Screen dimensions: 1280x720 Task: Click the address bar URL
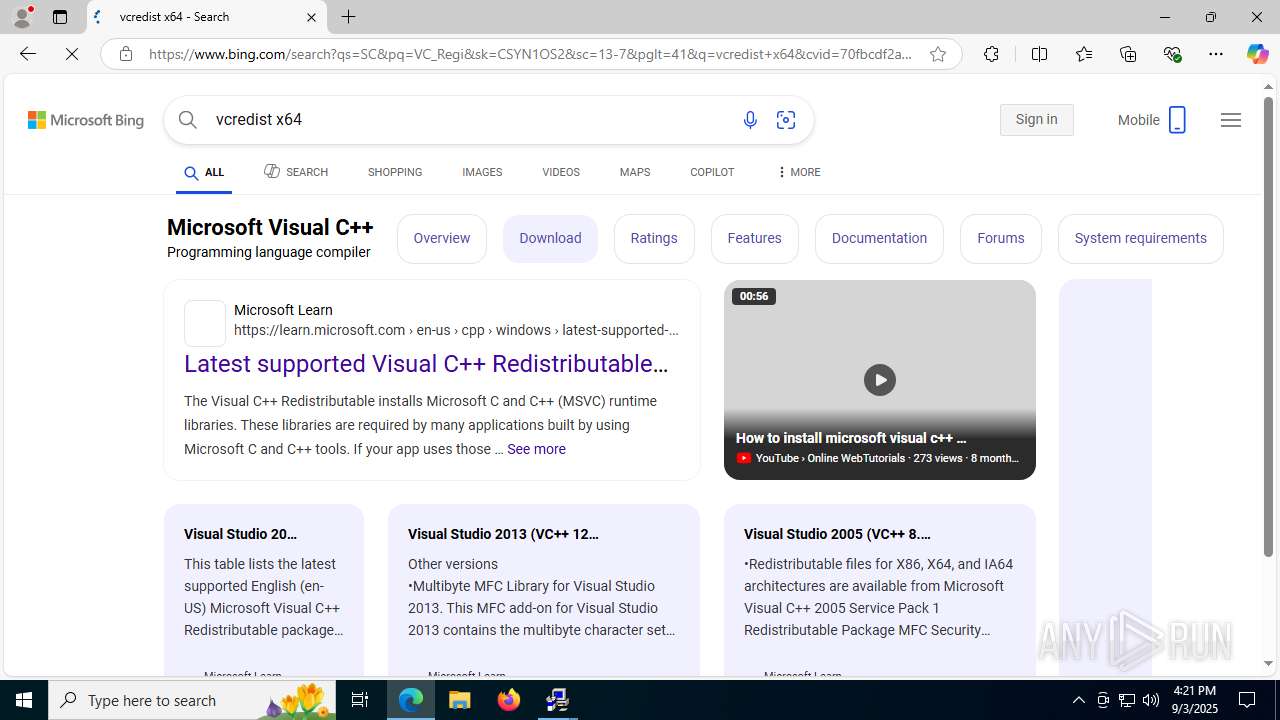tap(530, 54)
